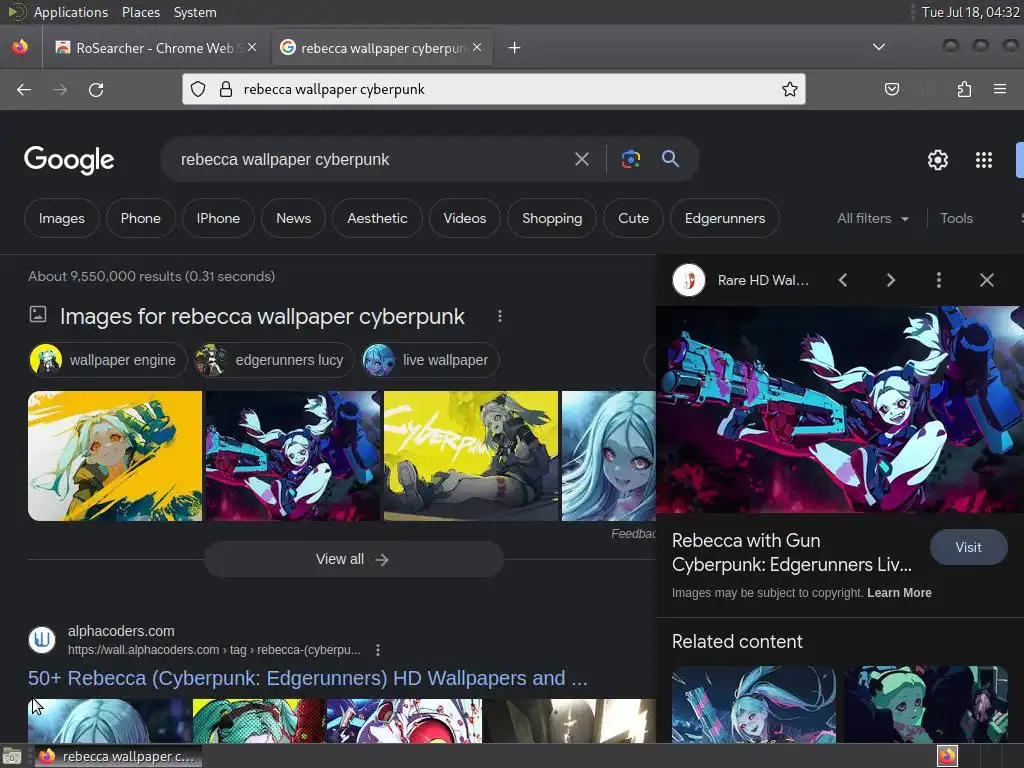This screenshot has height=768, width=1024.
Task: Select the Edgerunners filter chip
Action: (x=725, y=218)
